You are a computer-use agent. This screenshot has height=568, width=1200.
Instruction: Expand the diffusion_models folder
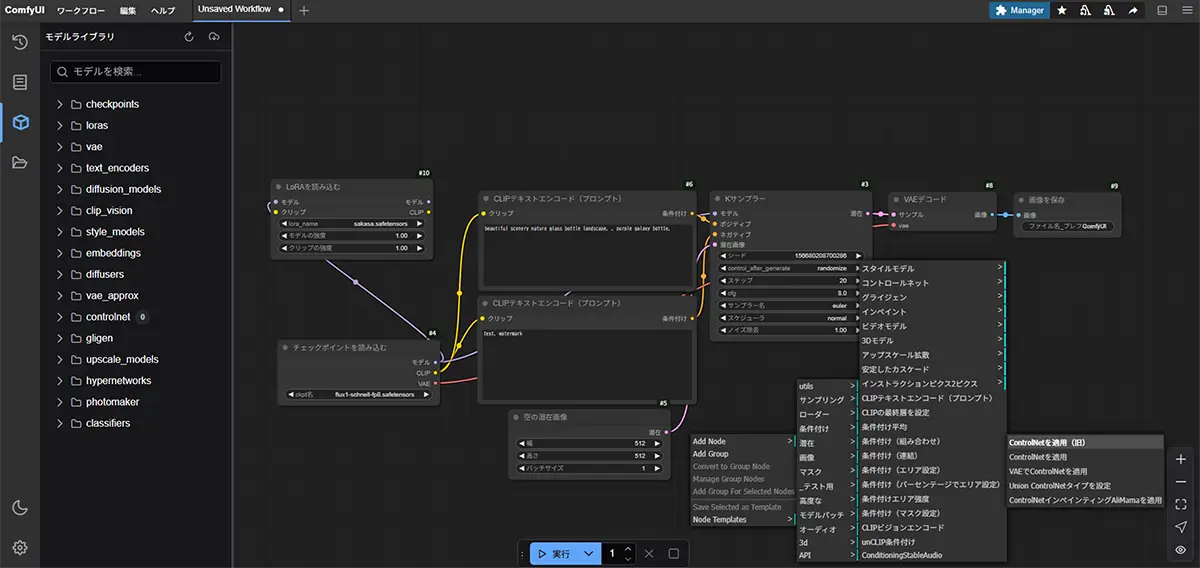pyautogui.click(x=59, y=189)
